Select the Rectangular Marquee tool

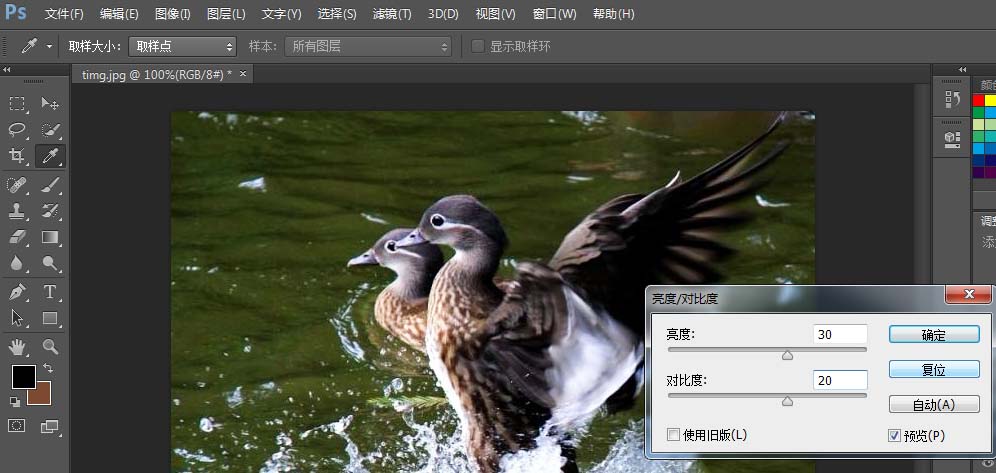[x=17, y=103]
